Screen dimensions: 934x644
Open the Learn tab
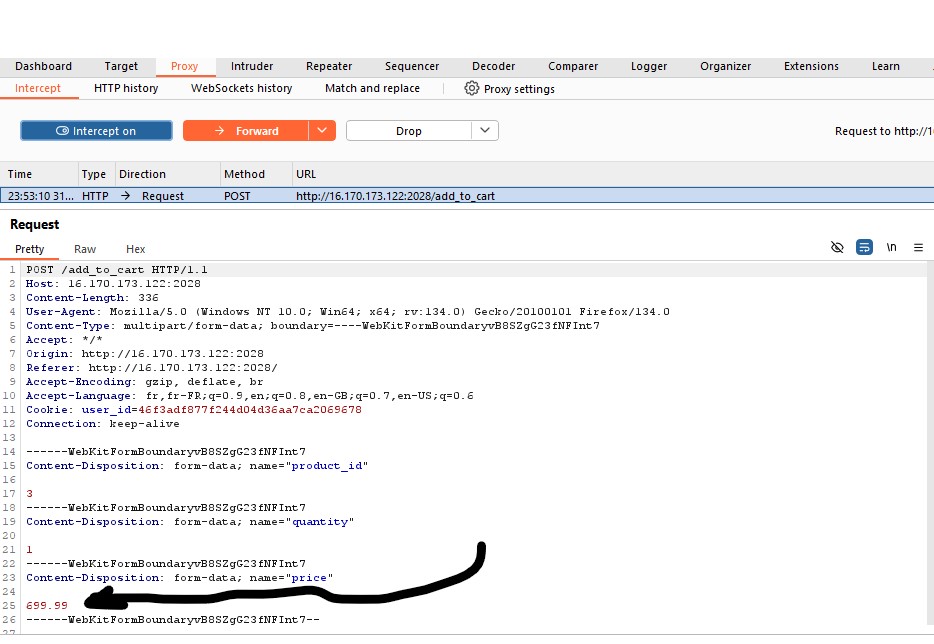click(x=886, y=66)
